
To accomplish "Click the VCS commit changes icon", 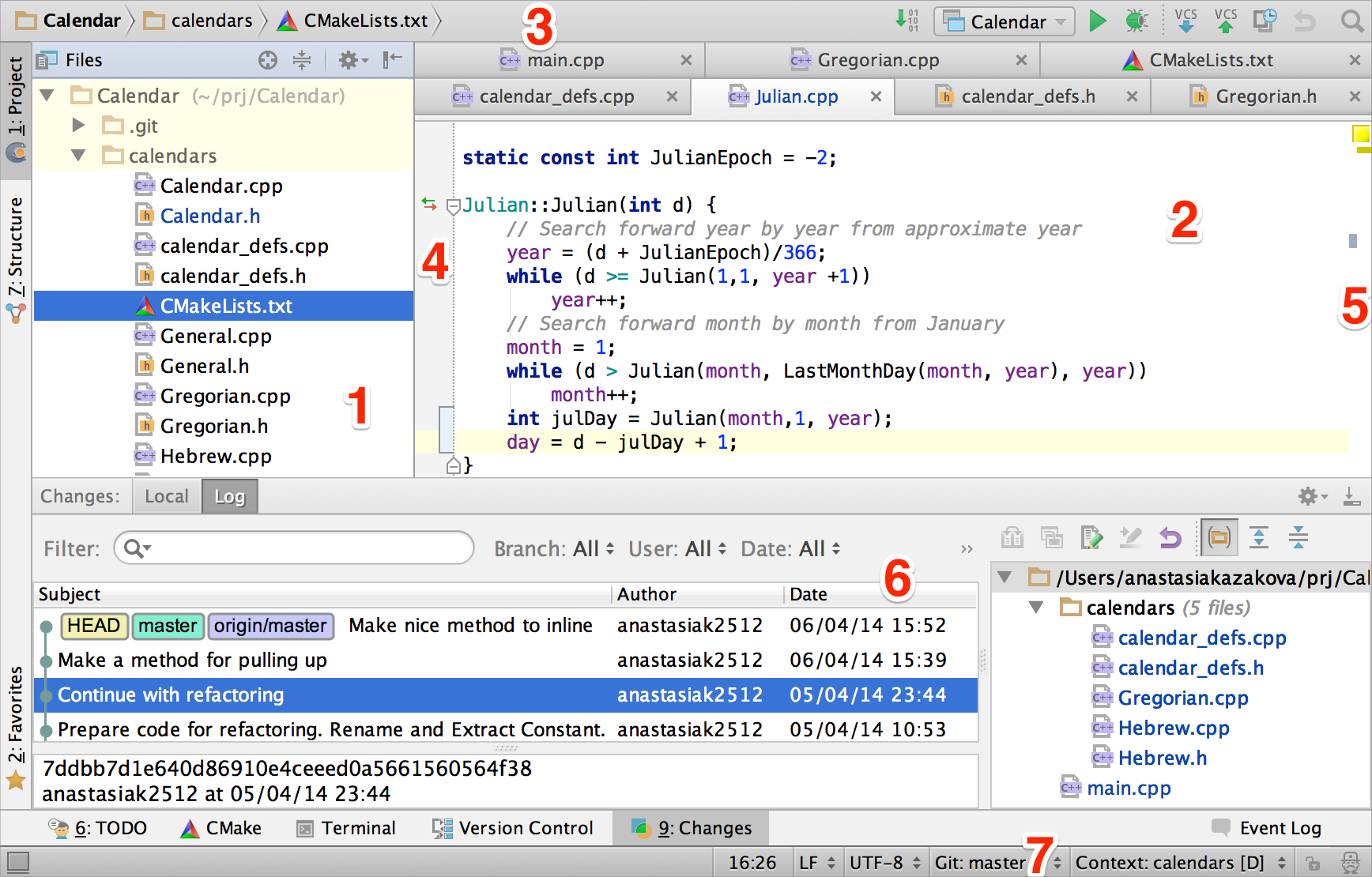I will (x=1226, y=21).
